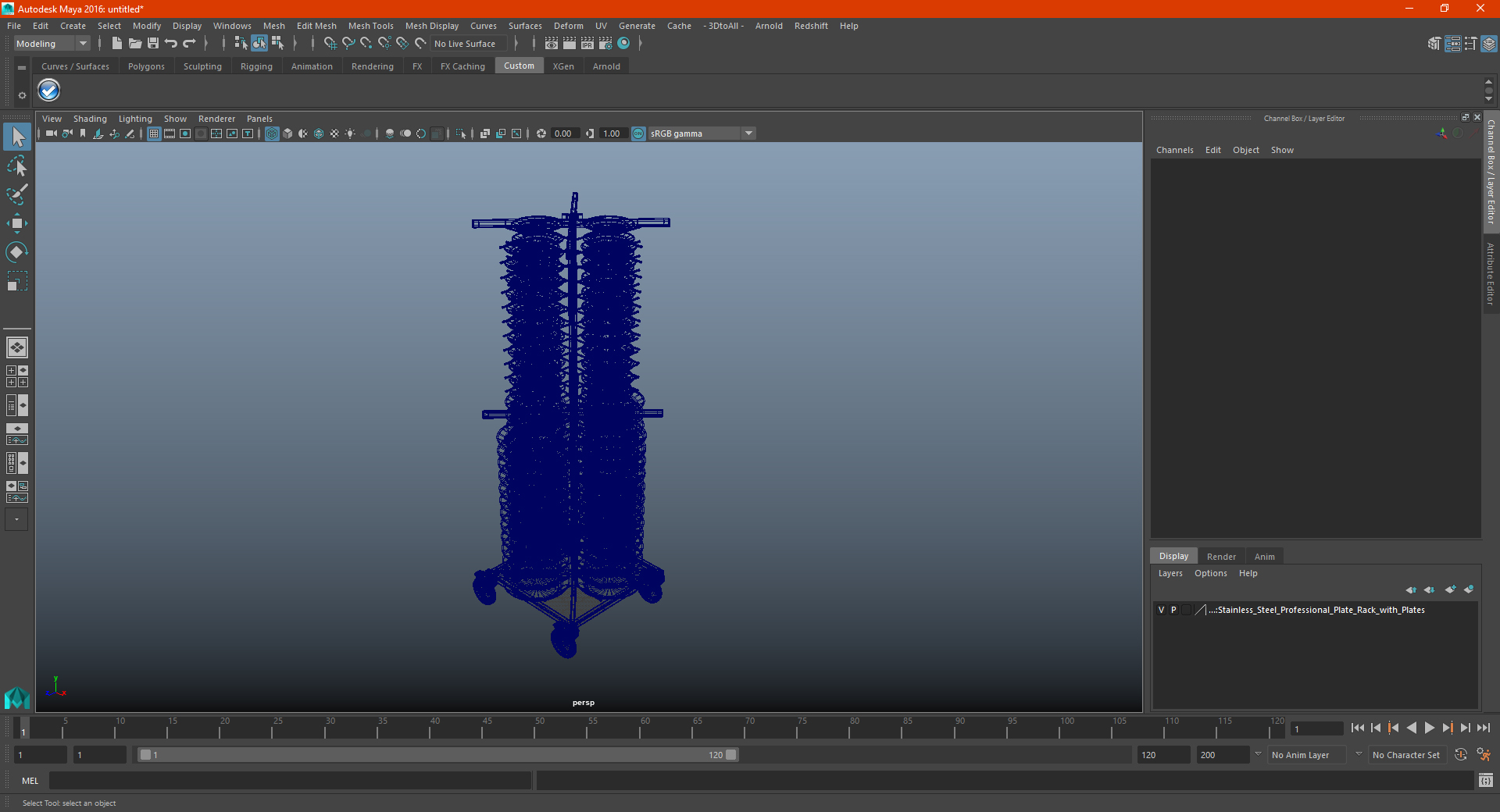Select the Lasso Select tool
The height and width of the screenshot is (812, 1500).
[x=16, y=166]
